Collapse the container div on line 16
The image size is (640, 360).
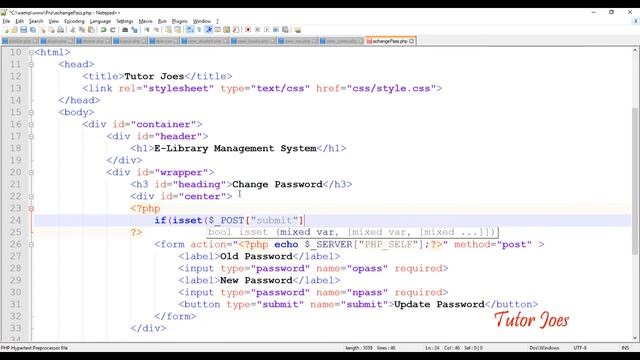tap(31, 124)
